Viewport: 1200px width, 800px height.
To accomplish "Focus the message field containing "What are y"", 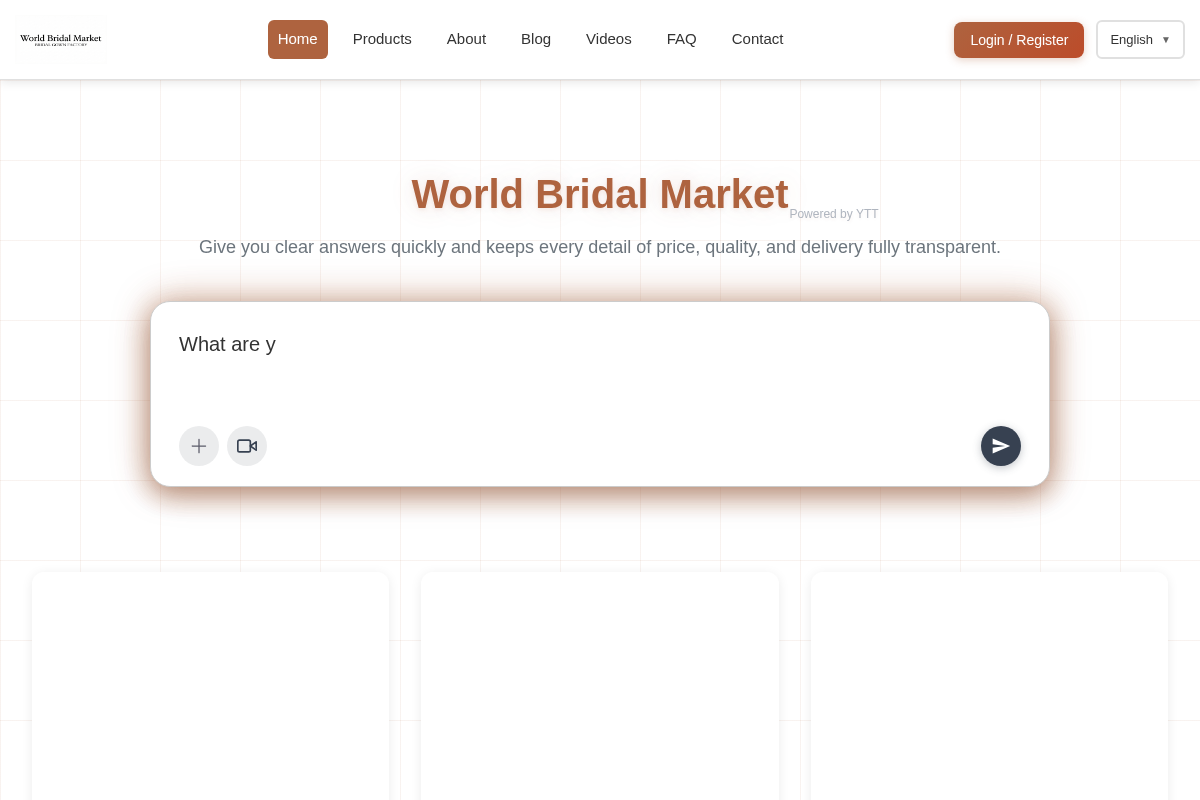I will point(600,365).
